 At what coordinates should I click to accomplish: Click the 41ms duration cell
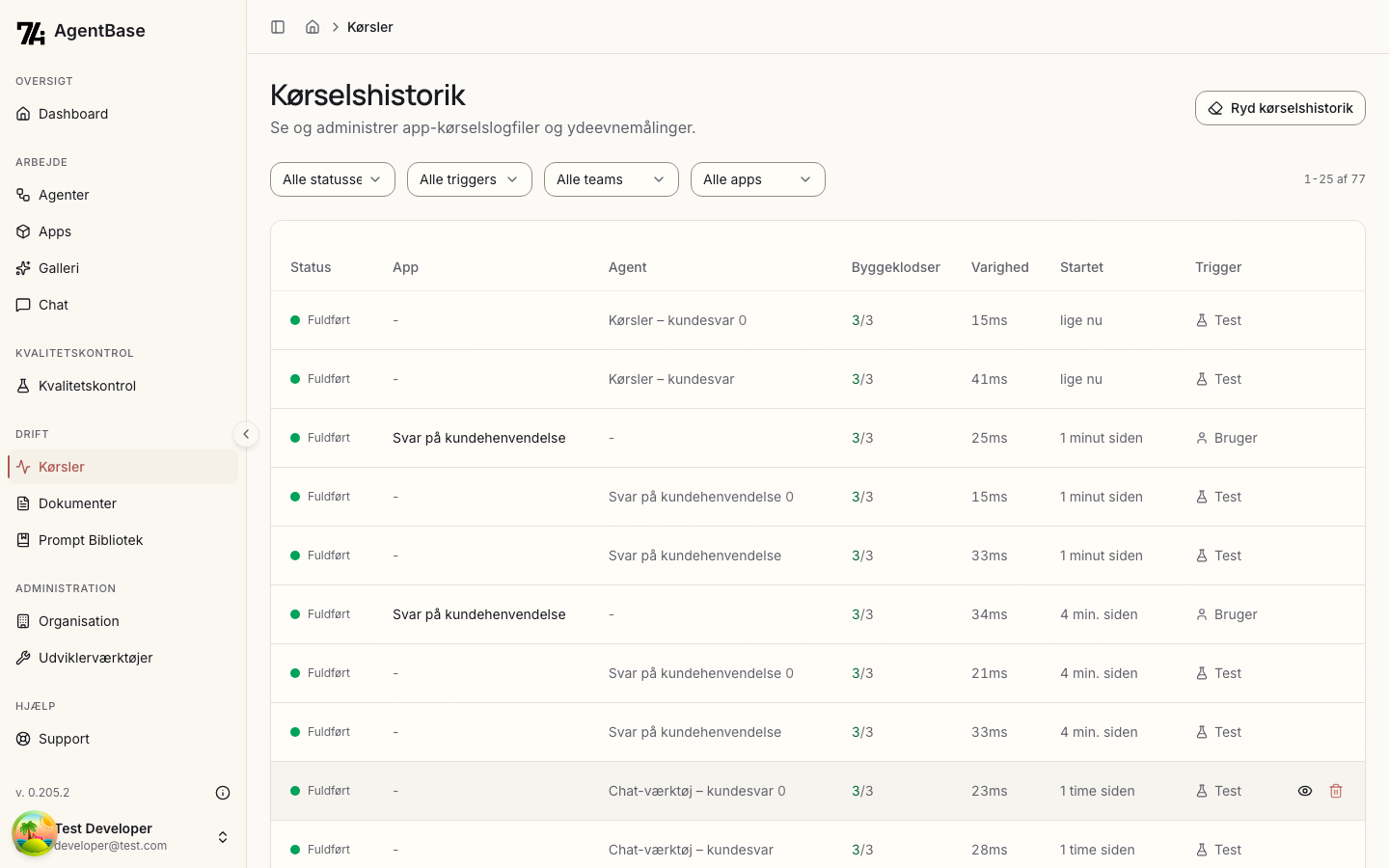pos(990,379)
